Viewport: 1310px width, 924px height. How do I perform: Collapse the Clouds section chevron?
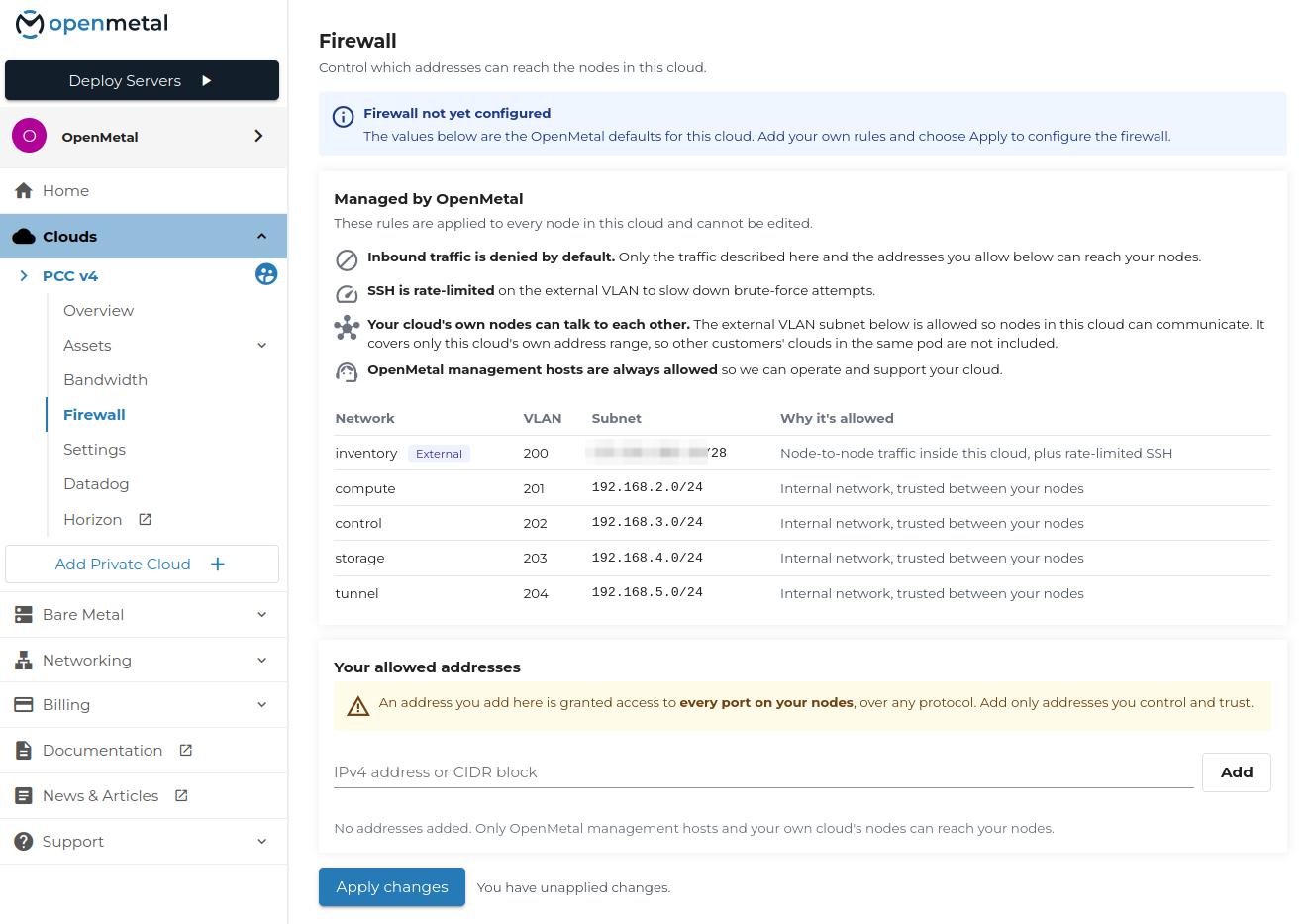click(261, 237)
